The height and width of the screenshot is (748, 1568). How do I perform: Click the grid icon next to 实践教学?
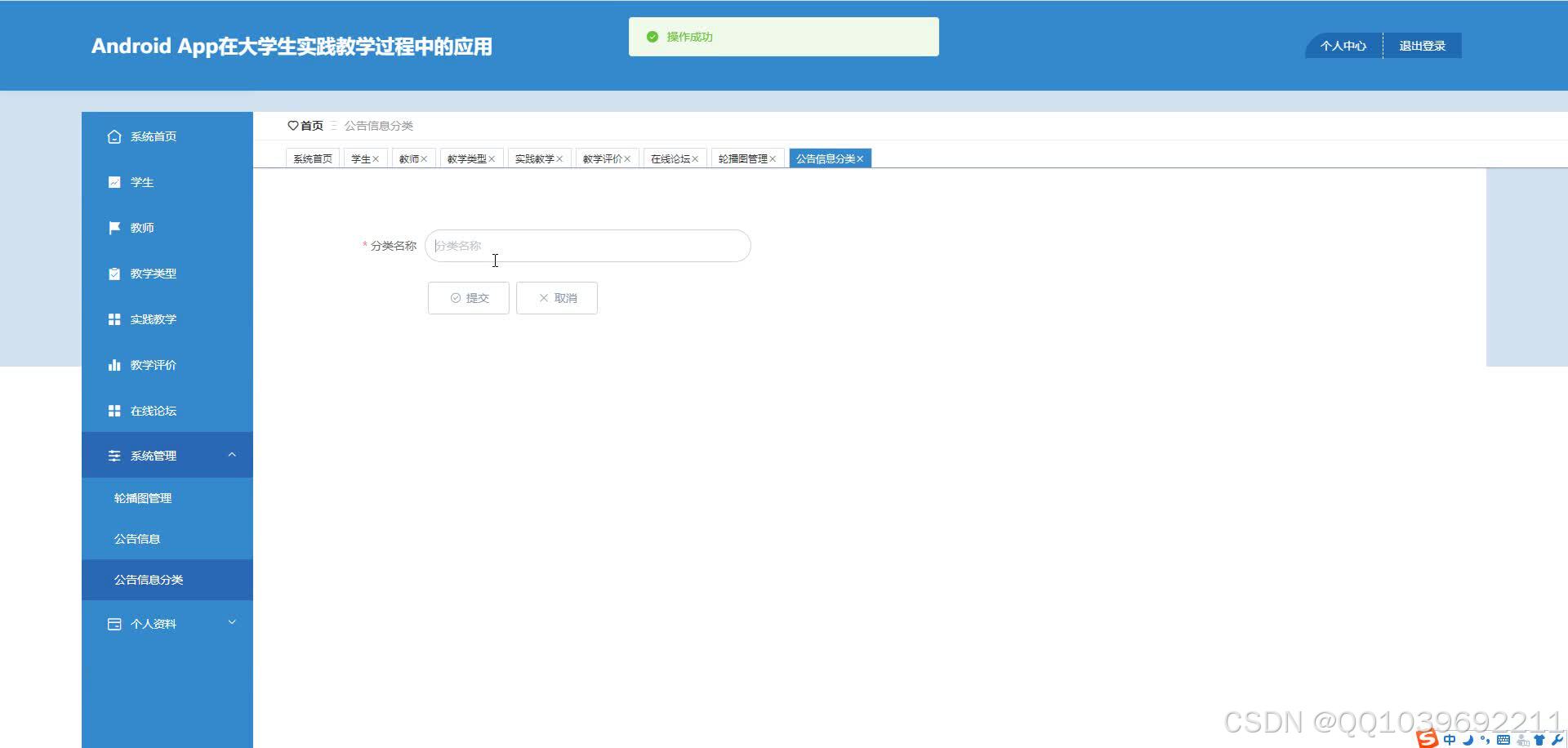coord(114,319)
